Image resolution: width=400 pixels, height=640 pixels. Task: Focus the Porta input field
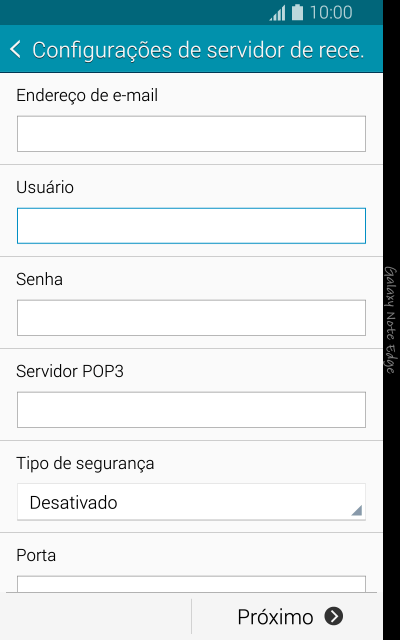(191, 584)
